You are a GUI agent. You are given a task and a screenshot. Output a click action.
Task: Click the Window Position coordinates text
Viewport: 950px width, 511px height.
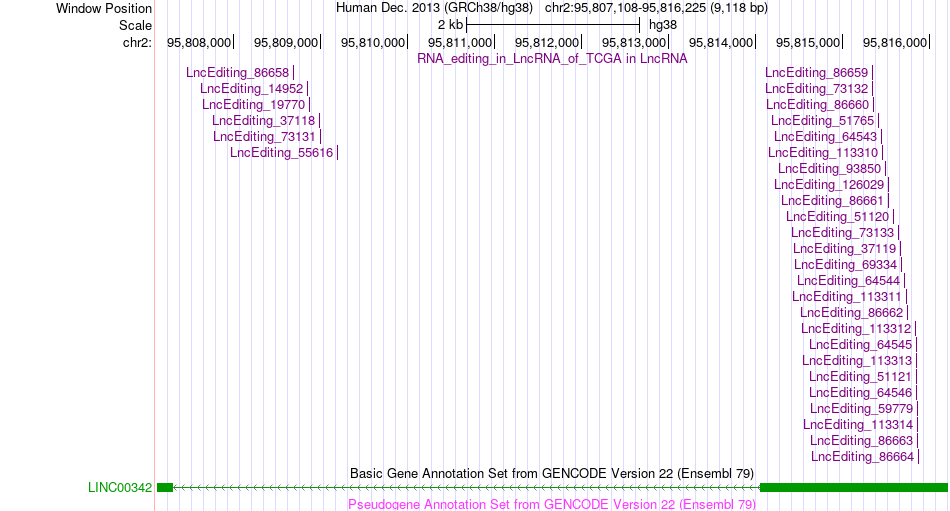(x=656, y=8)
